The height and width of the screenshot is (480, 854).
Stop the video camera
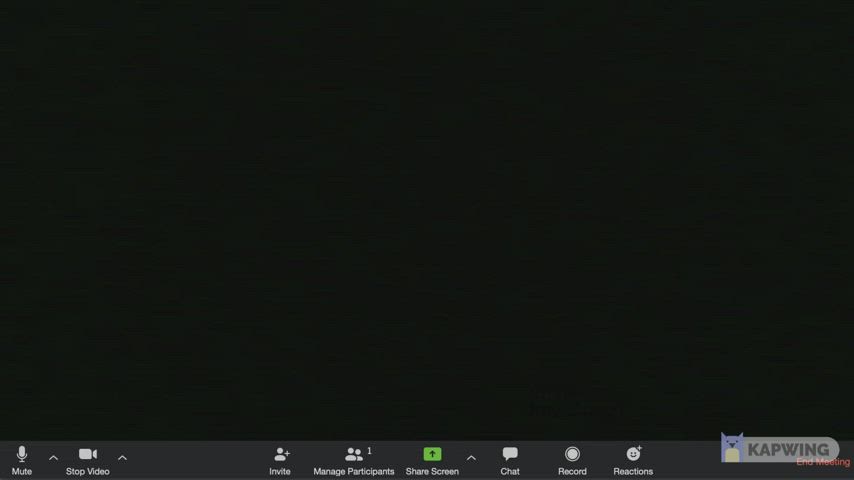pos(88,460)
